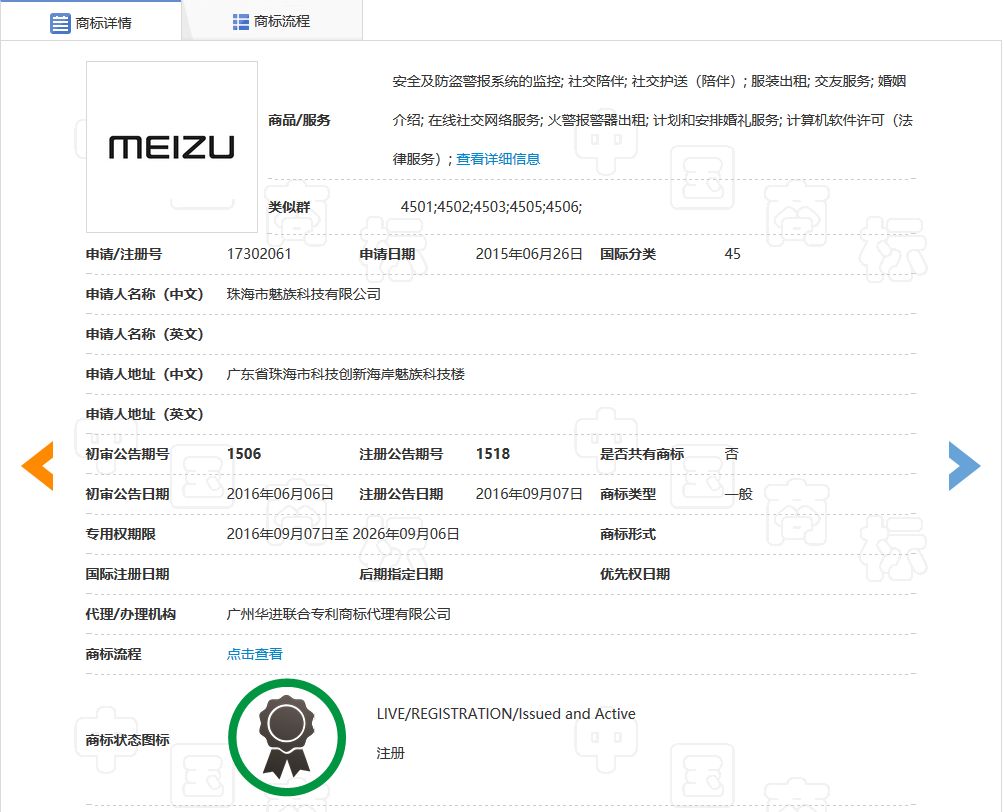Screen dimensions: 1004x812
Task: Select applicant address 广东省珠海市科技创新海岸魅族科技楼
Action: (346, 374)
